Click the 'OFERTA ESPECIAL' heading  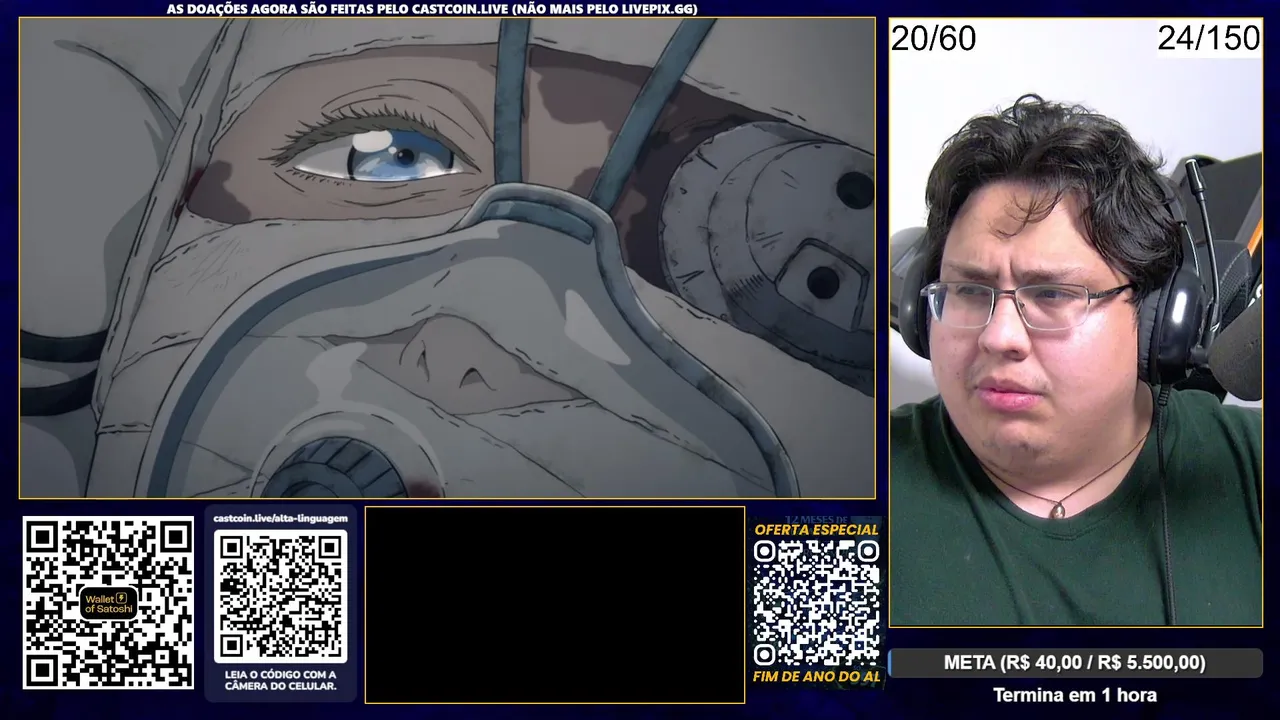click(816, 529)
